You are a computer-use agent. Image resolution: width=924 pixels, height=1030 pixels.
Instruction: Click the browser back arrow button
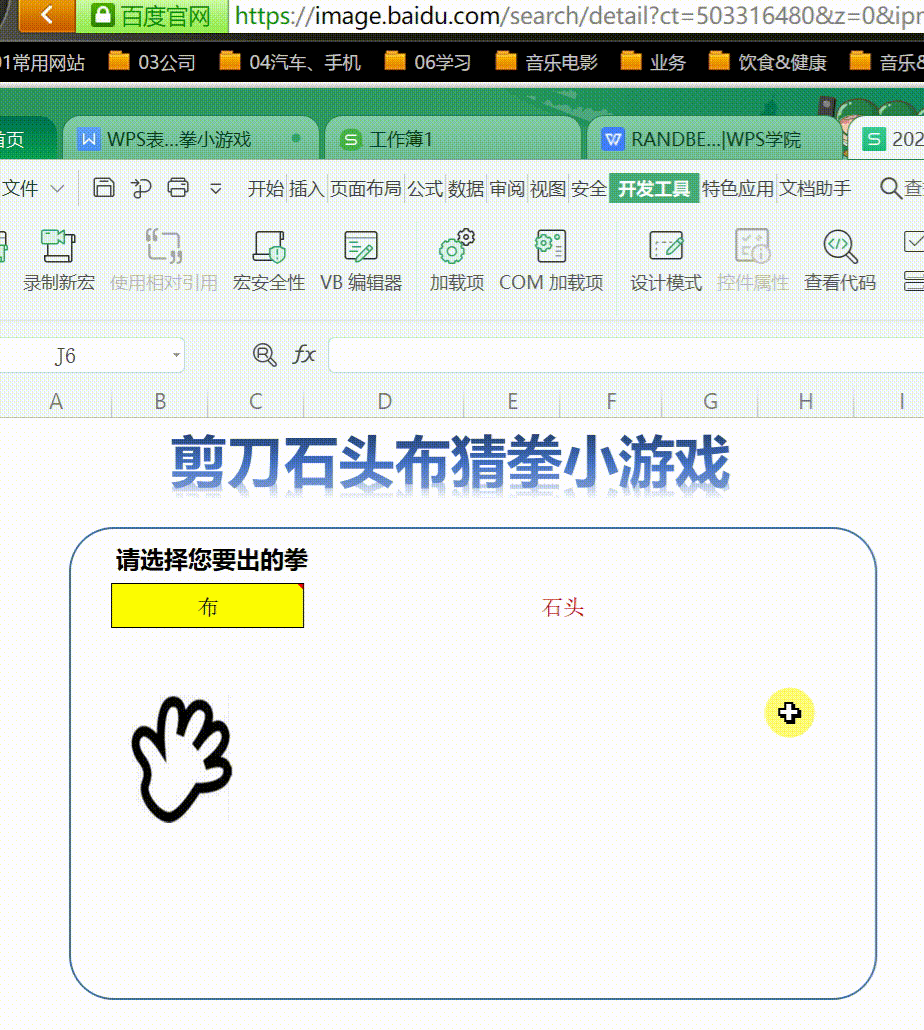pyautogui.click(x=47, y=15)
